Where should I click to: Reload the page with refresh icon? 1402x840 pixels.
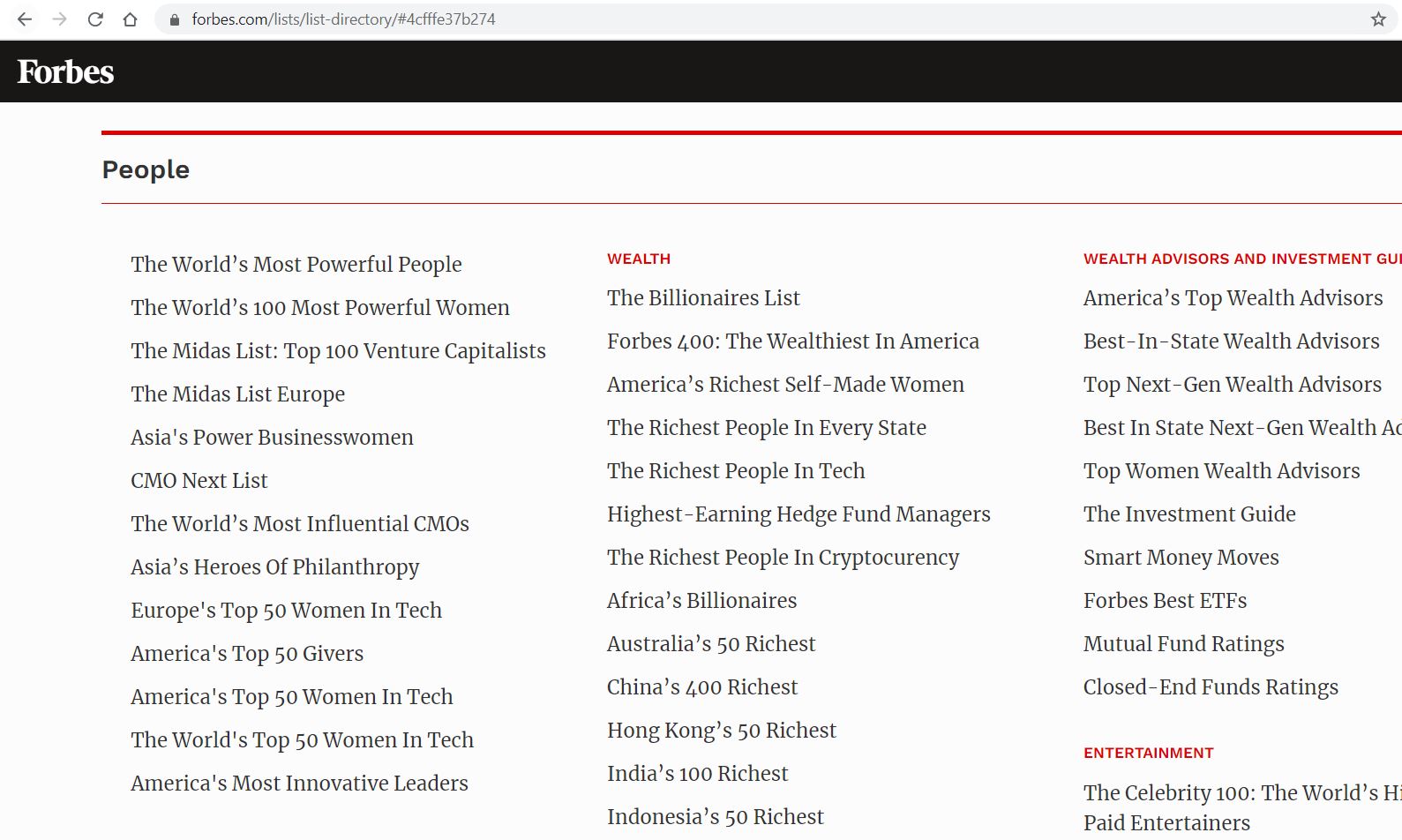coord(95,19)
